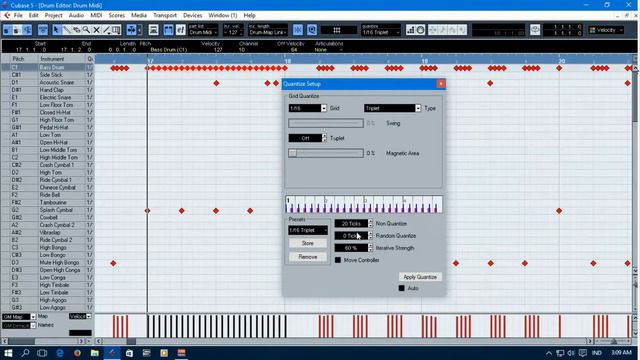Open the Scores menu
Screen dimensions: 640x360
coord(116,15)
